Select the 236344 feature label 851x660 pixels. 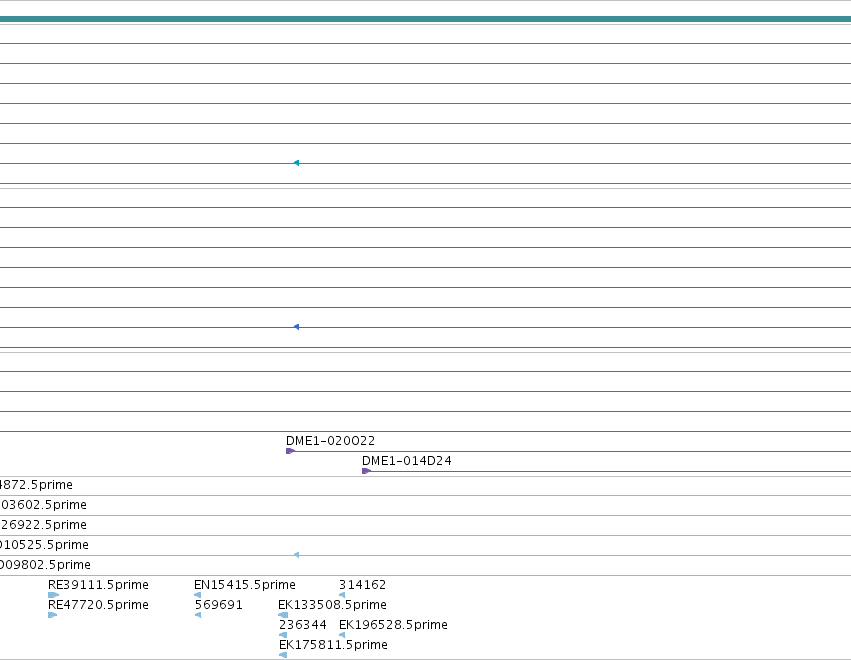pyautogui.click(x=303, y=625)
